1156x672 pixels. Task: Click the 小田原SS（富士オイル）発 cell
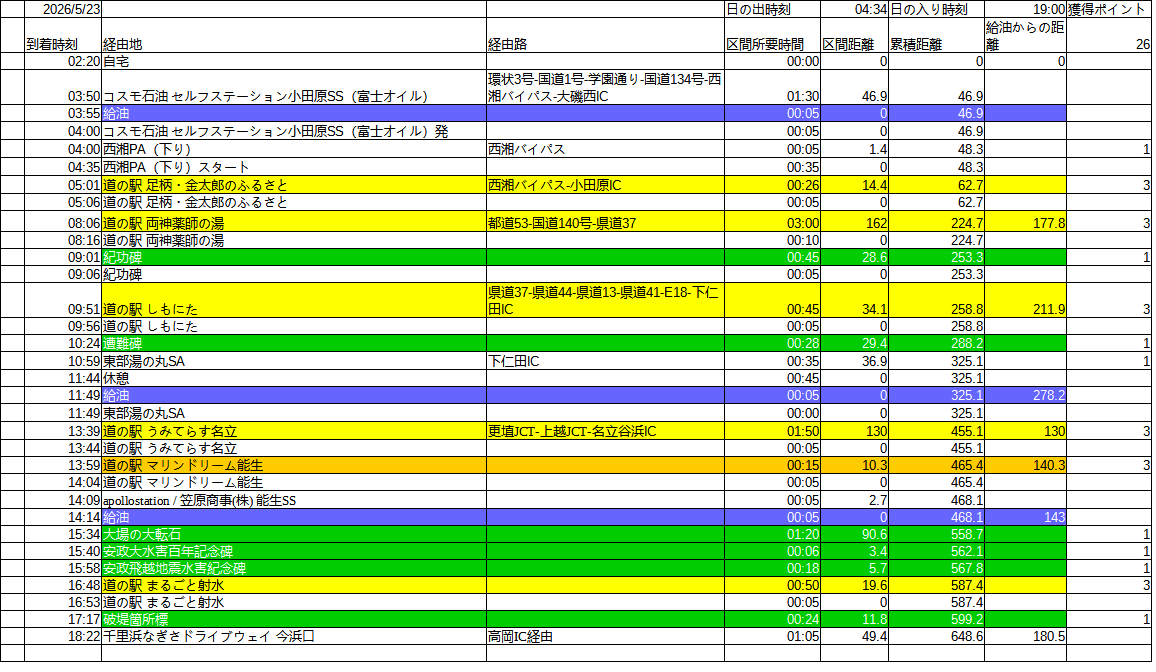tap(293, 131)
